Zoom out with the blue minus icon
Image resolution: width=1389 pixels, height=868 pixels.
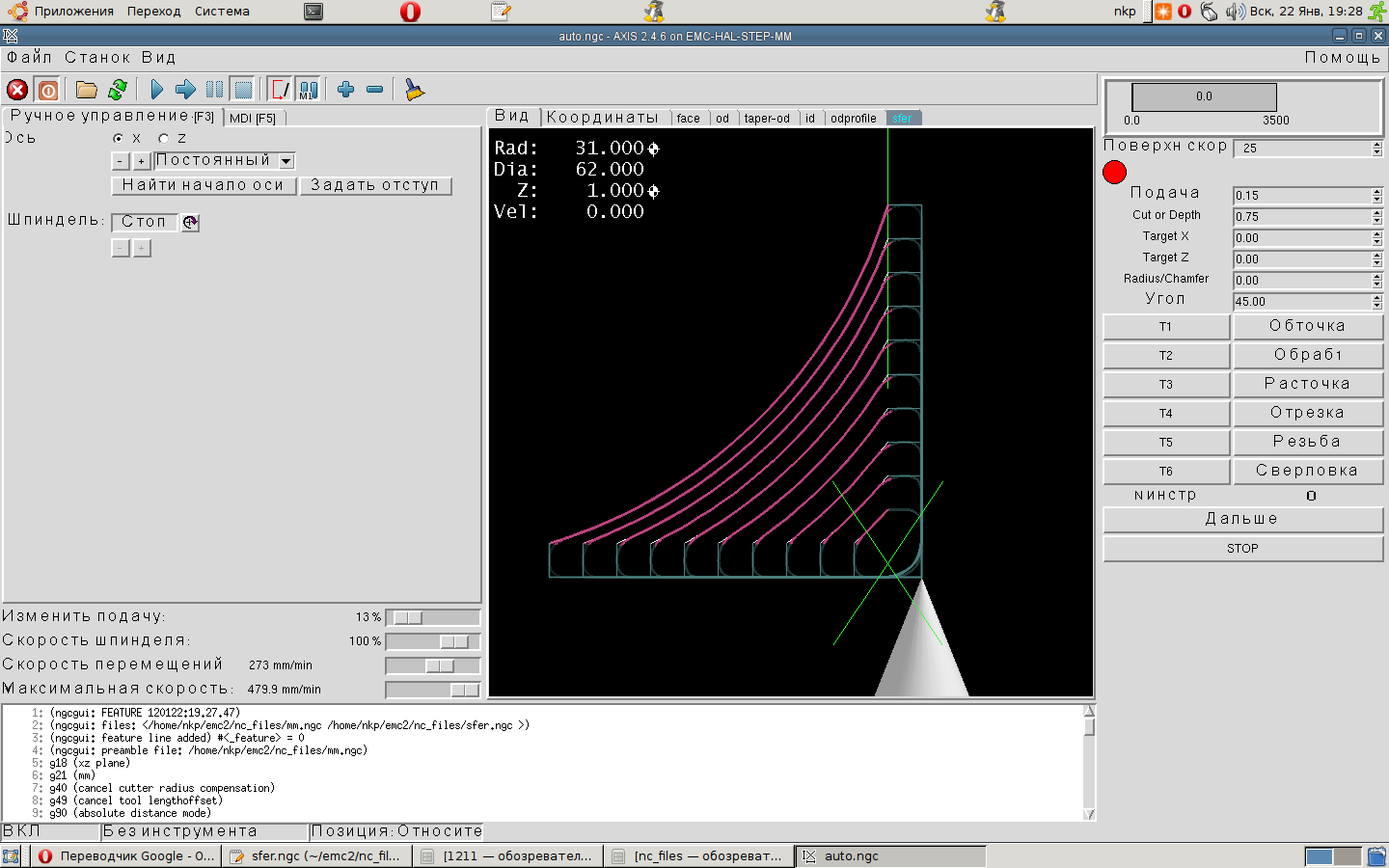[x=375, y=90]
